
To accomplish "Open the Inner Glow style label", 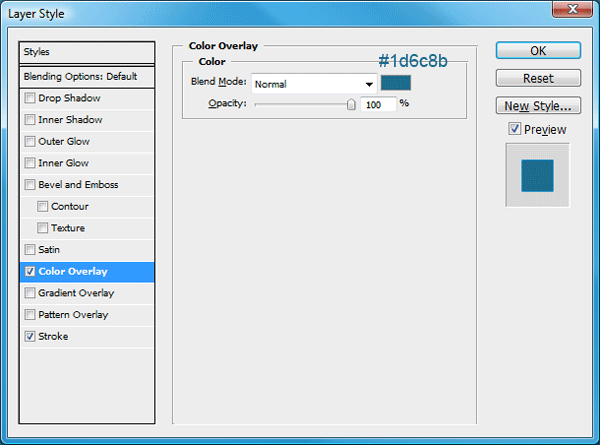I will point(64,163).
